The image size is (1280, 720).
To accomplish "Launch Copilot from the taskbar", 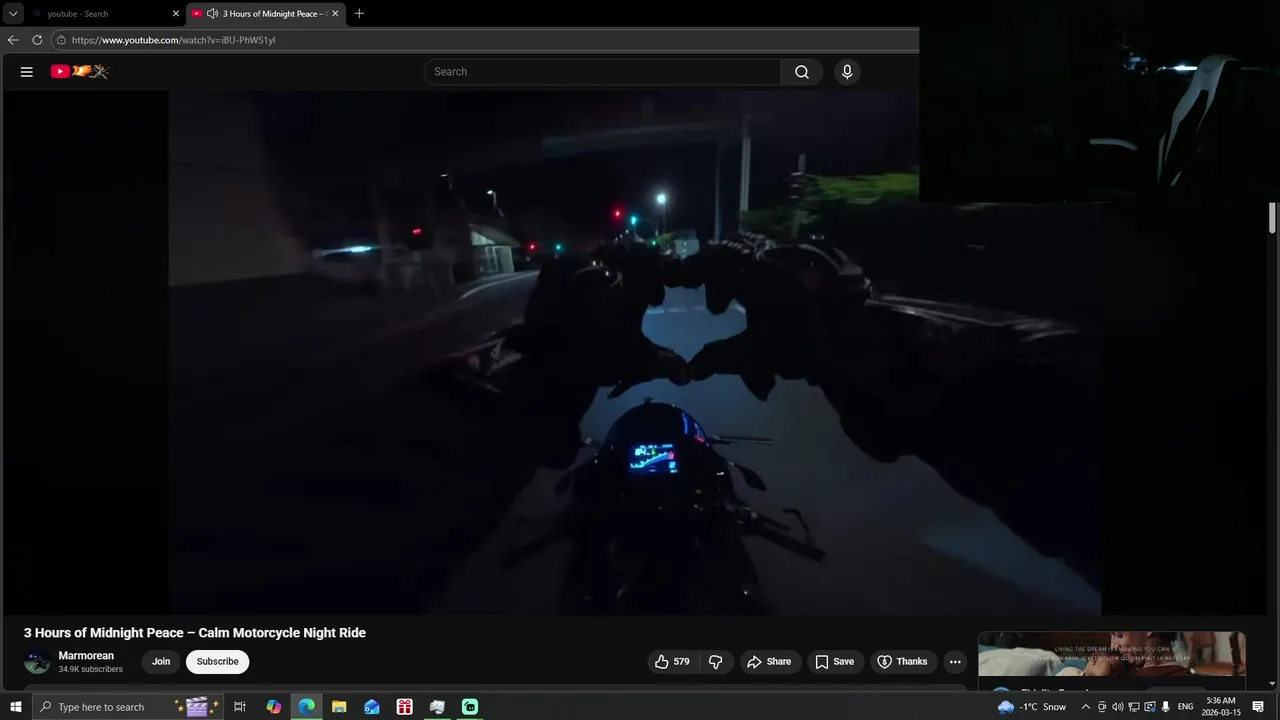I will coord(273,707).
